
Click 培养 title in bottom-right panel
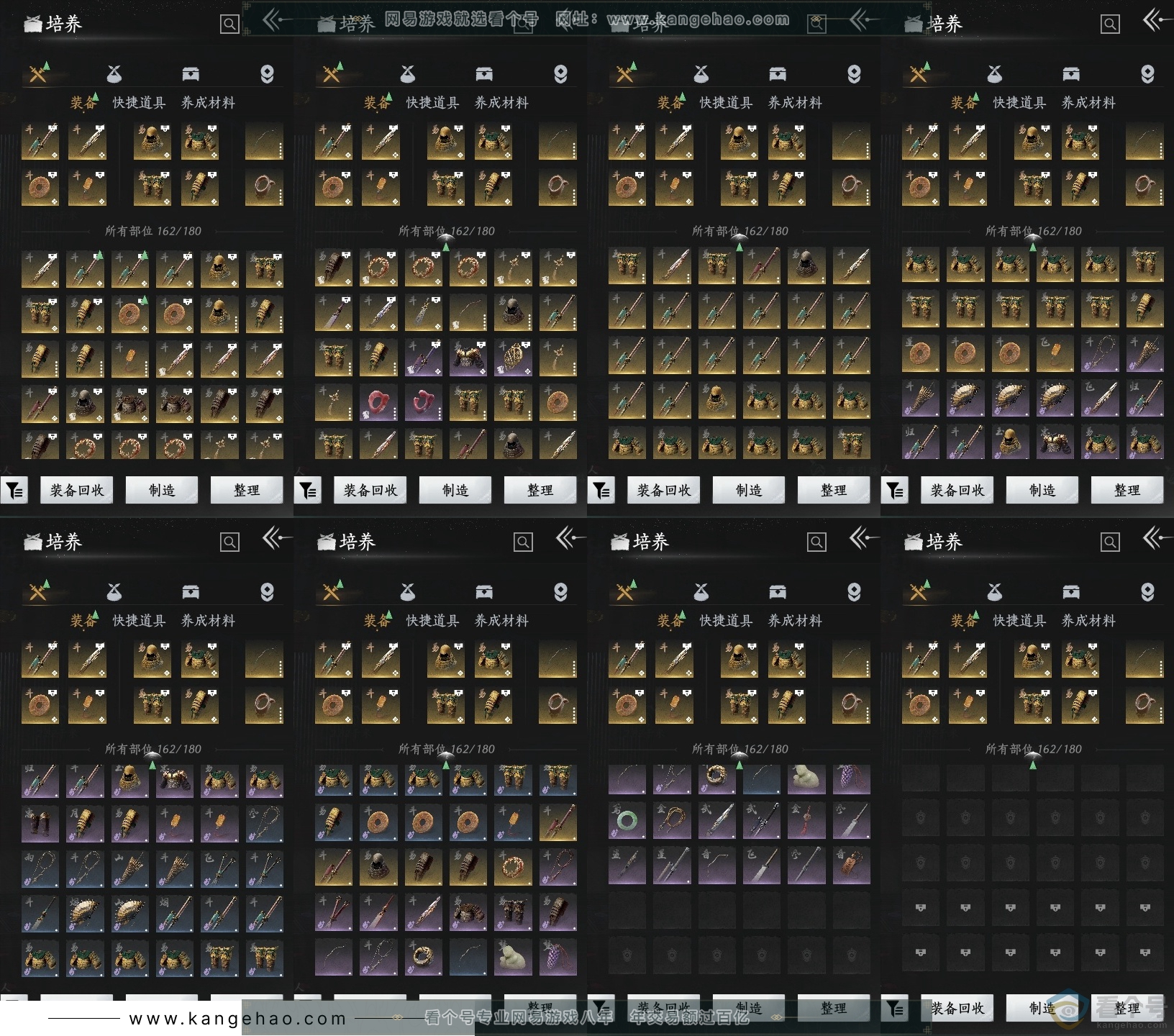click(x=945, y=542)
